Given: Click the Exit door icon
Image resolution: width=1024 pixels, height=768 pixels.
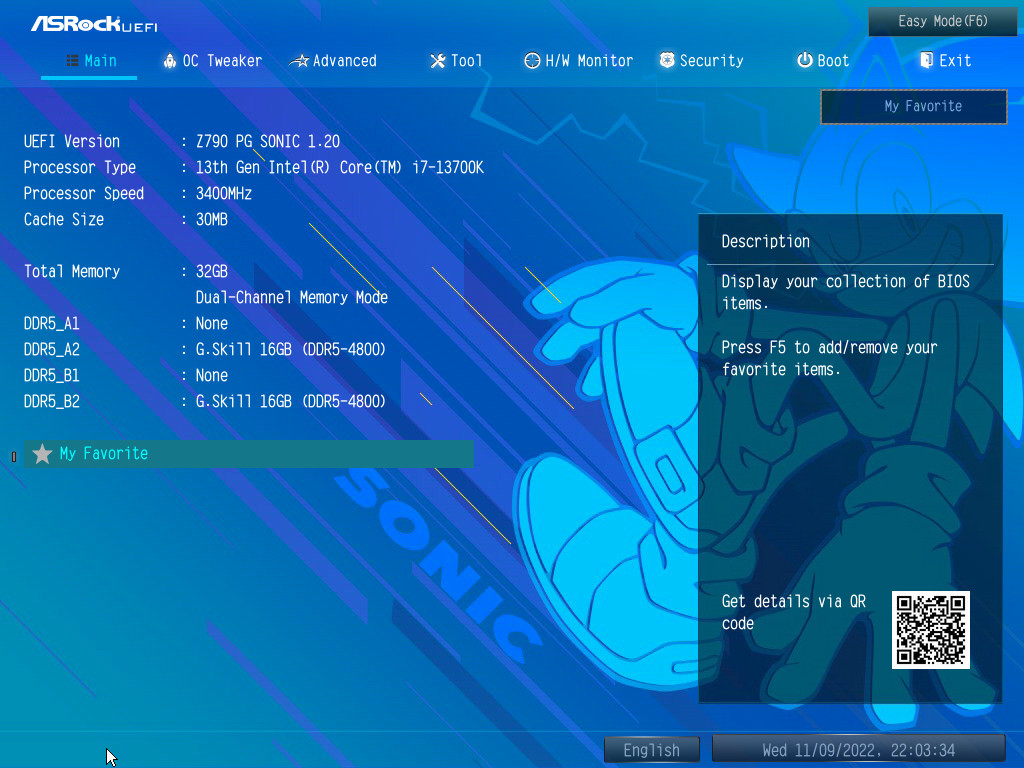Looking at the screenshot, I should 926,61.
